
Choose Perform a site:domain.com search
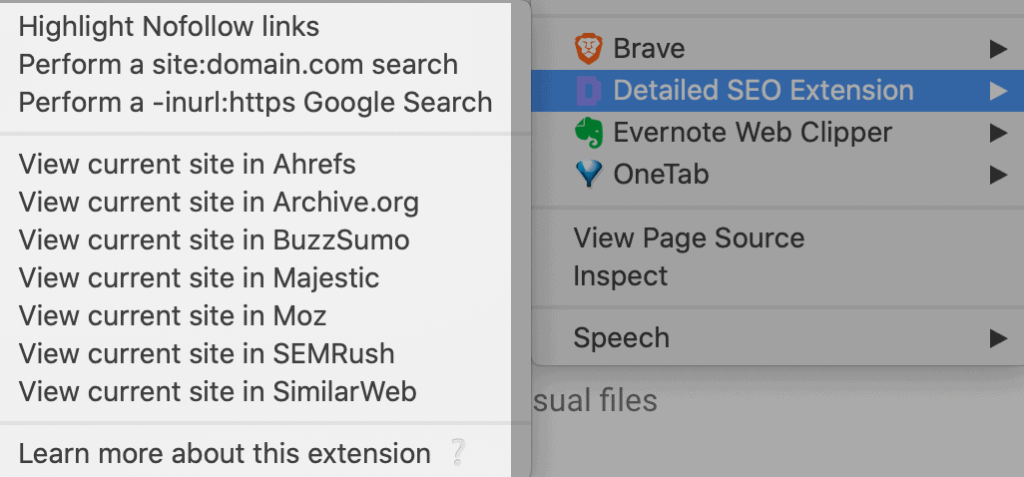coord(238,64)
